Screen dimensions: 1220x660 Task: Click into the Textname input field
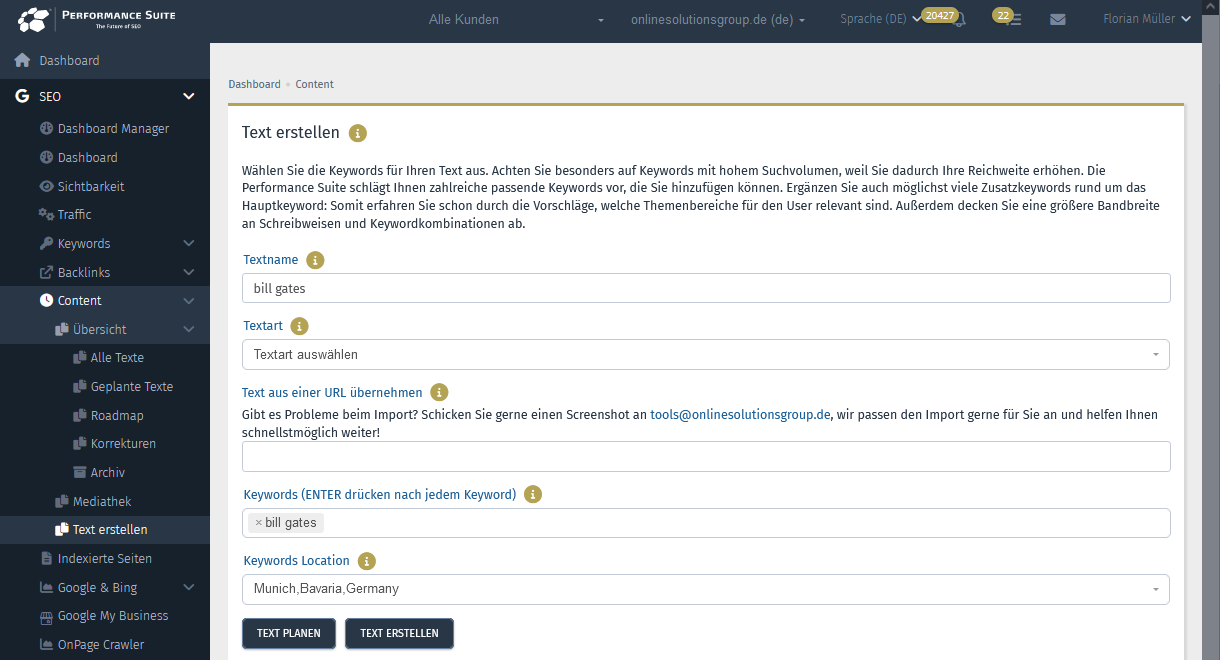click(706, 288)
